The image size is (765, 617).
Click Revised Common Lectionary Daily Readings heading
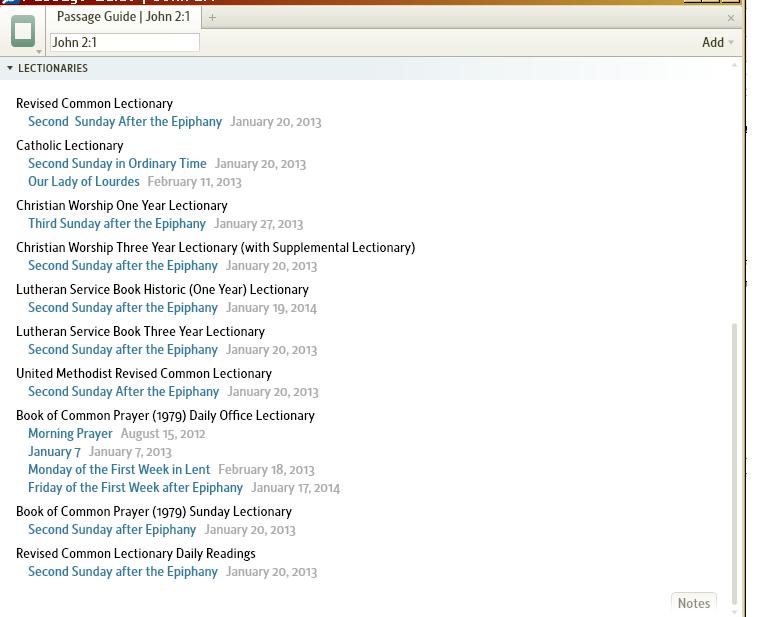click(x=136, y=553)
